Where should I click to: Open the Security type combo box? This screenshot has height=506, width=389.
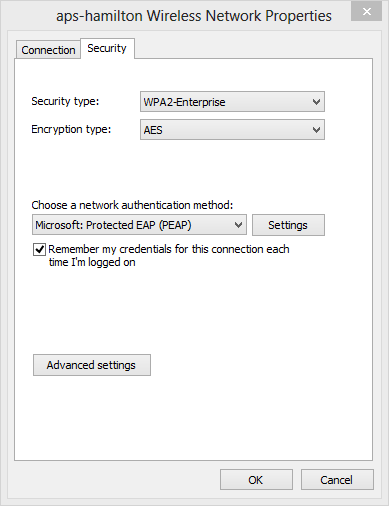pos(232,102)
